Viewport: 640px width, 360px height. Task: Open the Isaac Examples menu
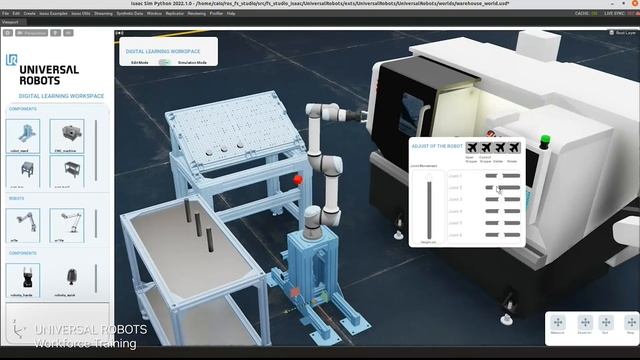click(x=53, y=13)
